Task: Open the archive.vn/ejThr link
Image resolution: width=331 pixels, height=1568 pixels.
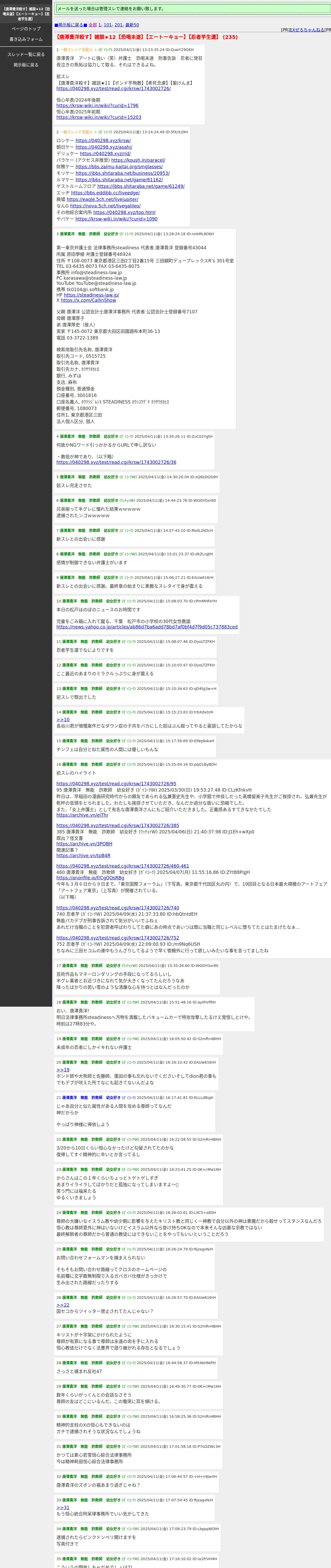Action: coord(82,816)
